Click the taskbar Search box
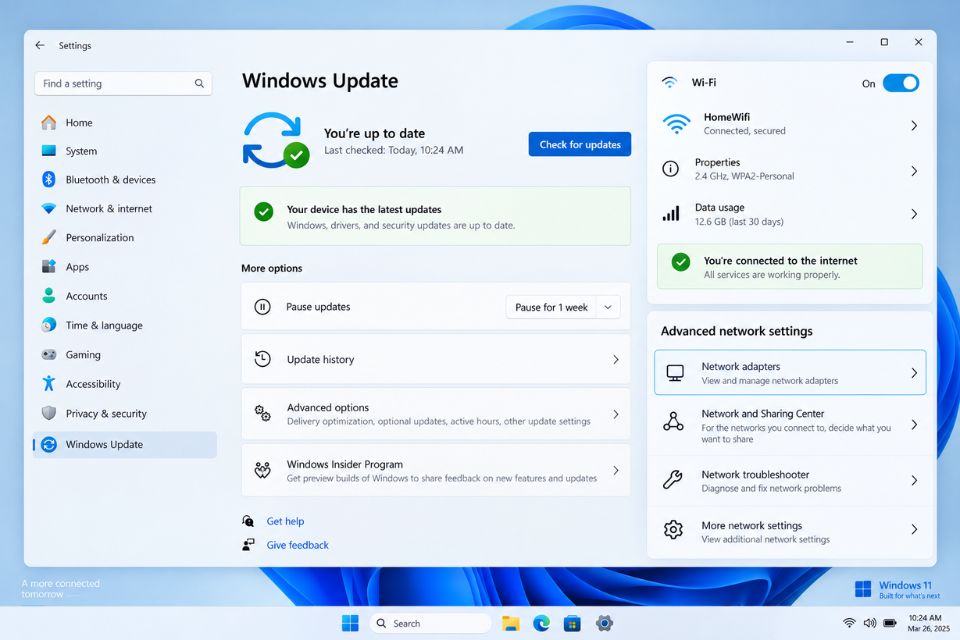 [430, 623]
